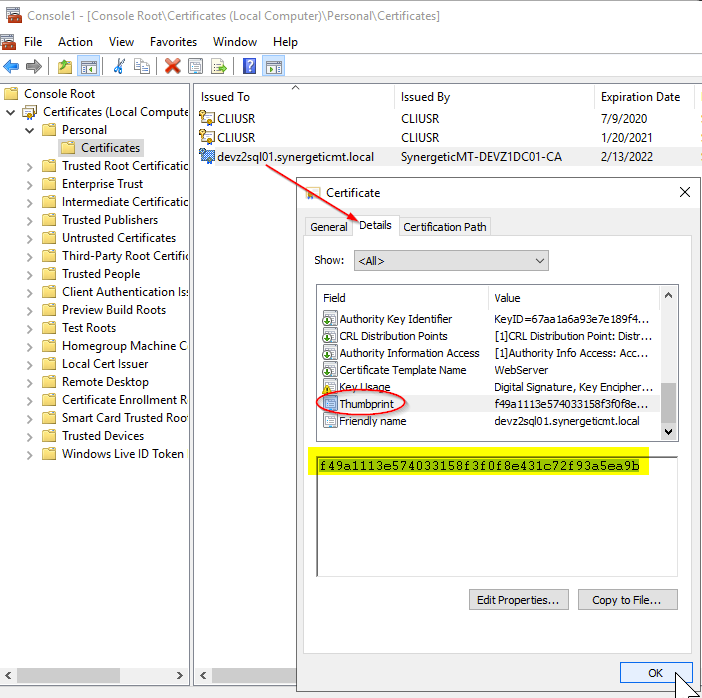Sort by the Expiration Date column header
This screenshot has height=698, width=702.
tap(644, 97)
